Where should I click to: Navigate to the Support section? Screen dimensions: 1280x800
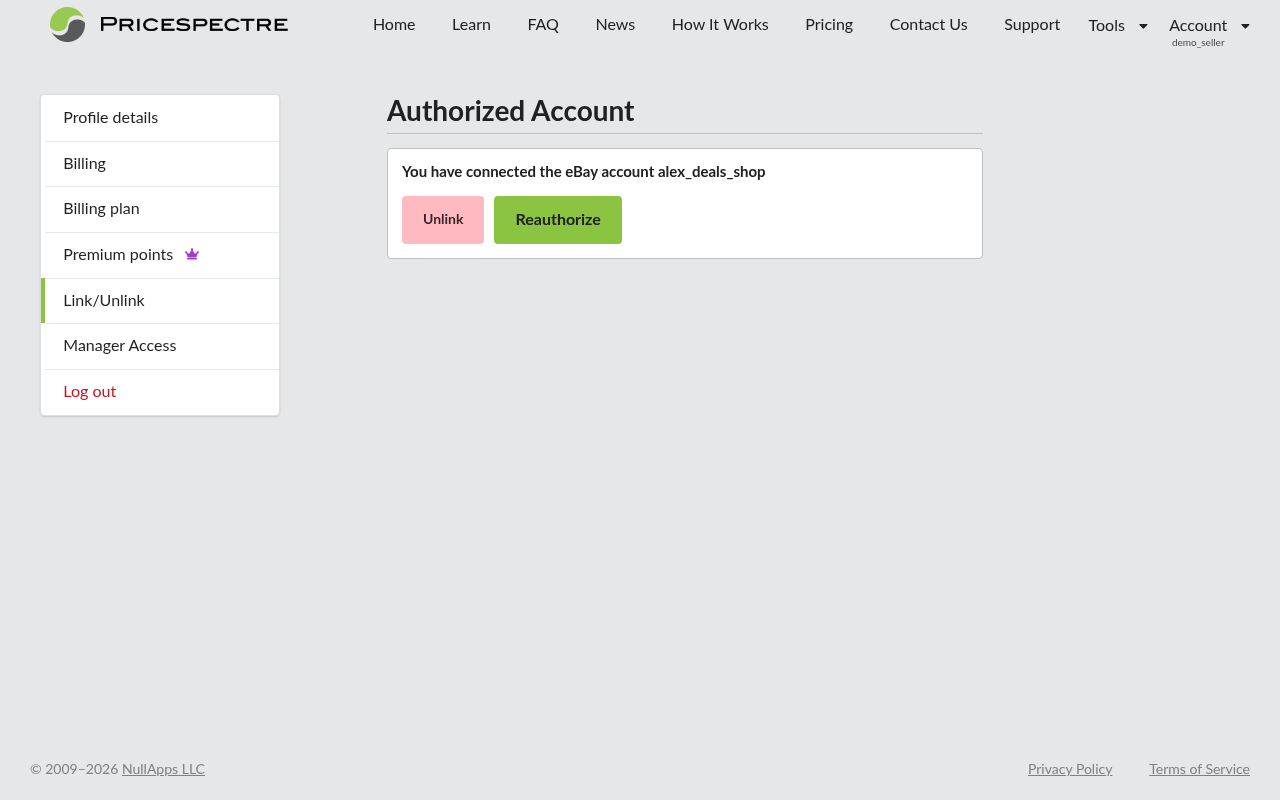(1032, 24)
